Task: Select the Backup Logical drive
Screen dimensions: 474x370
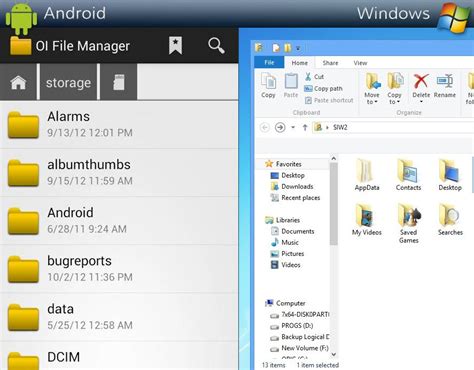Action: point(299,337)
